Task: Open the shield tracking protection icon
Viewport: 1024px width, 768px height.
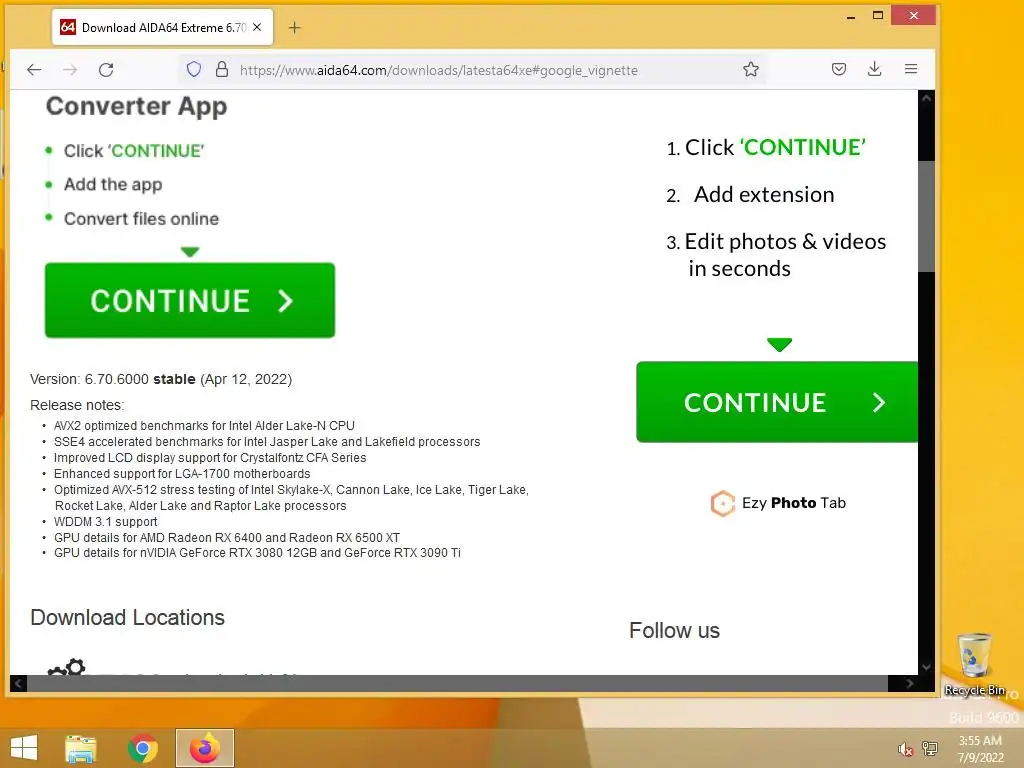Action: (194, 69)
